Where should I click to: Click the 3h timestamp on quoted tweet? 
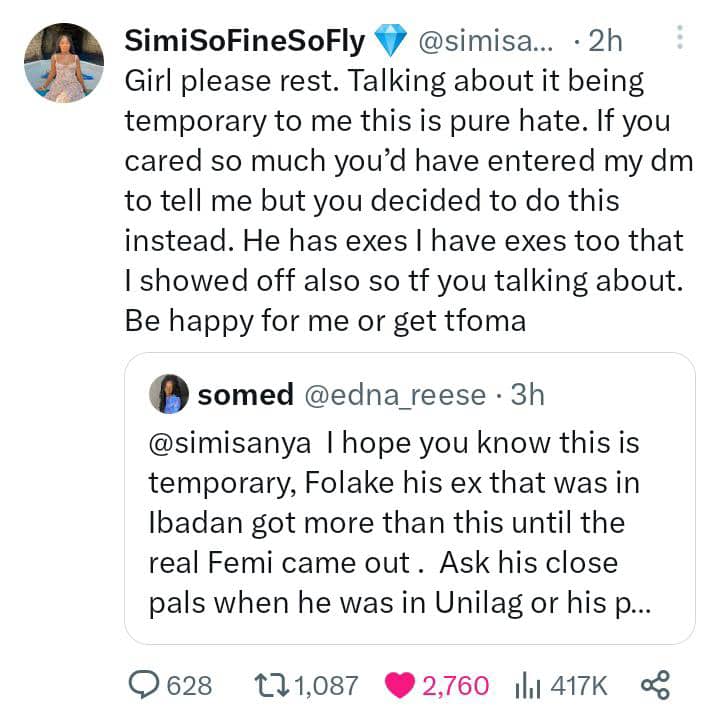(x=527, y=395)
